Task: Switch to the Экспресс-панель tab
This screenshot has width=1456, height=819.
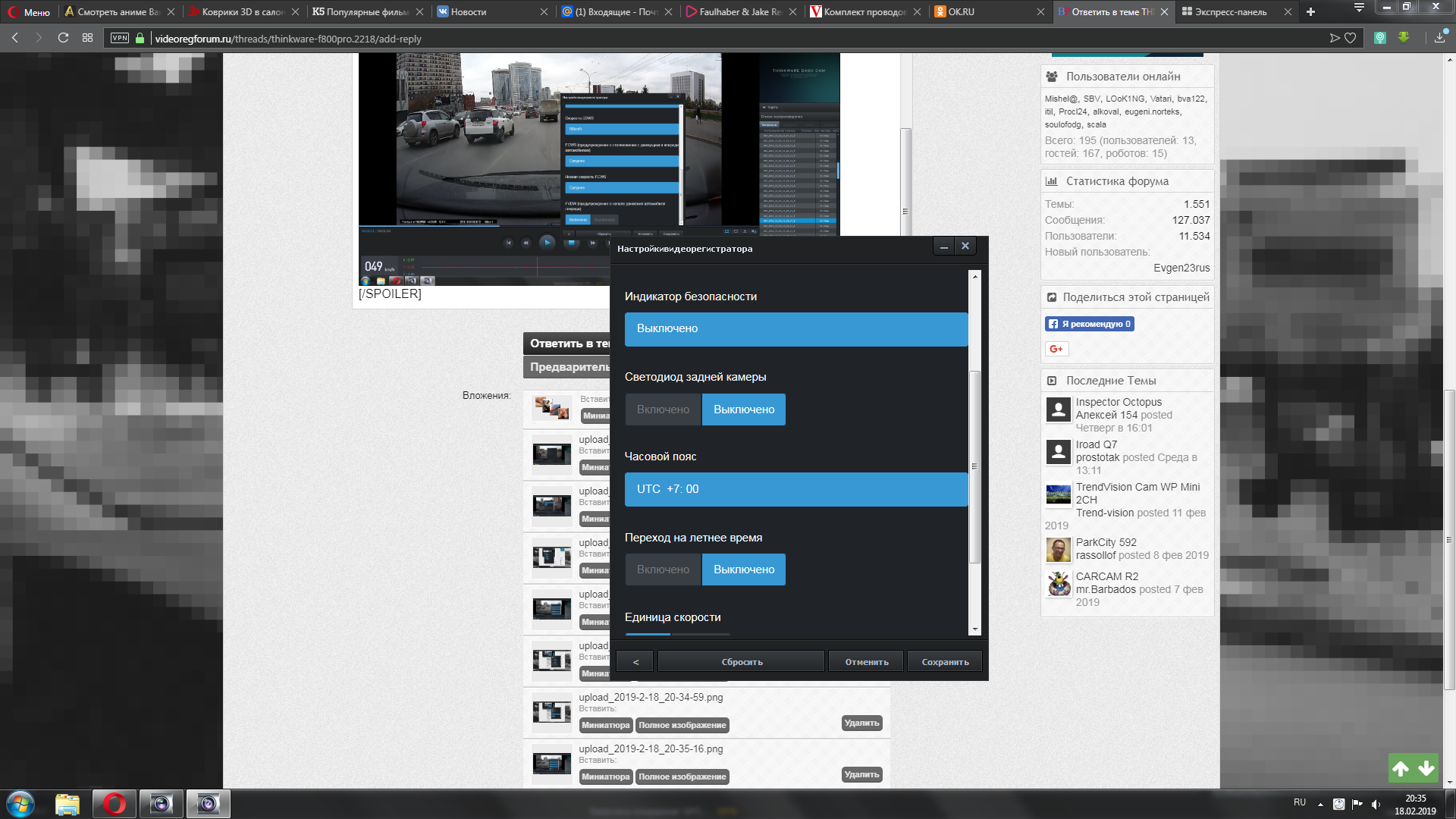Action: 1230,11
